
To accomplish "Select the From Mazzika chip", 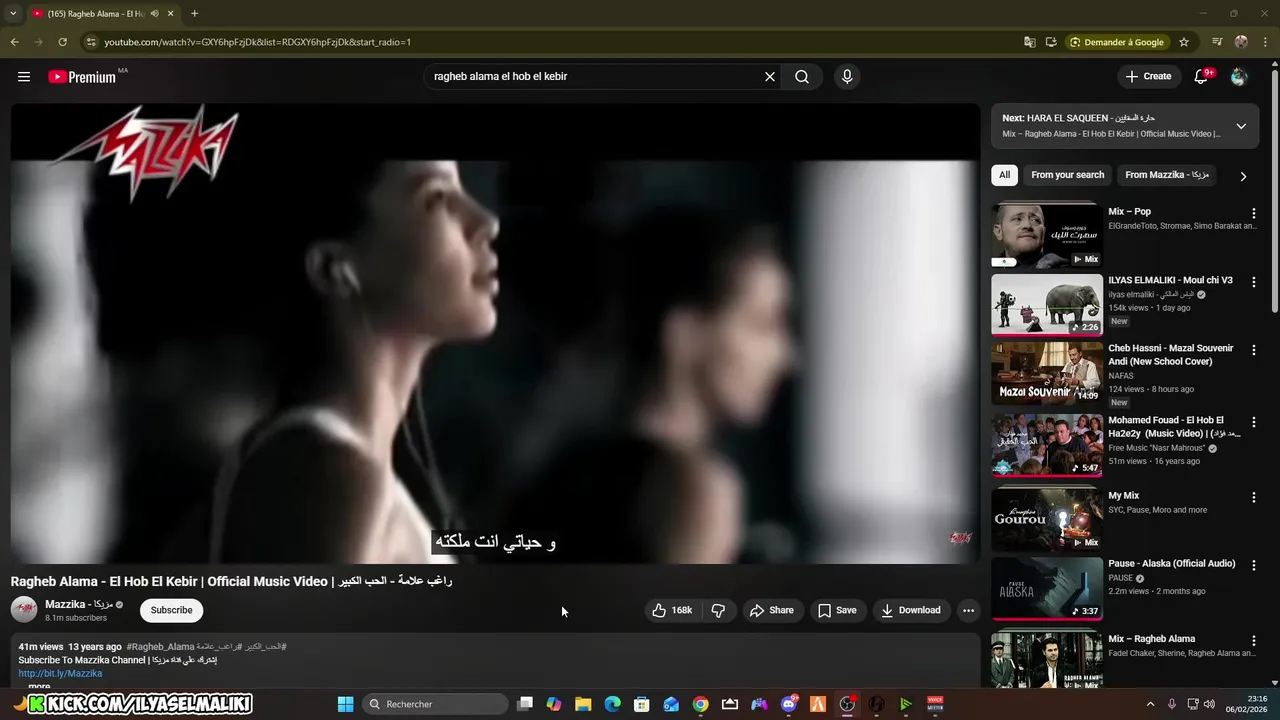I will coord(1167,175).
